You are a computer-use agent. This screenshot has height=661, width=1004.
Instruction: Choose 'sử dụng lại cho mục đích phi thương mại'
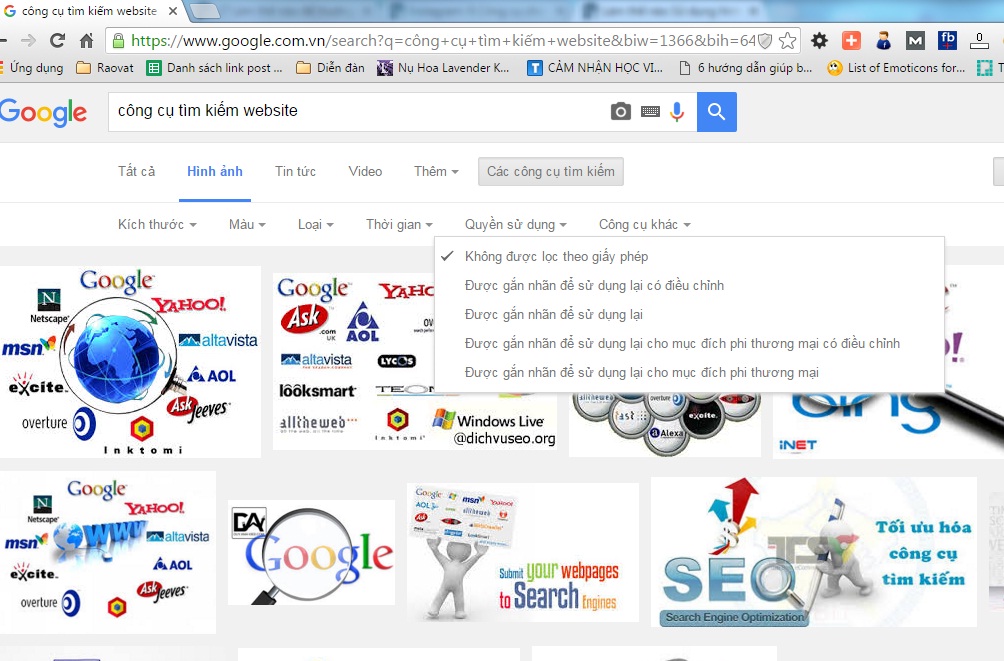[689, 373]
